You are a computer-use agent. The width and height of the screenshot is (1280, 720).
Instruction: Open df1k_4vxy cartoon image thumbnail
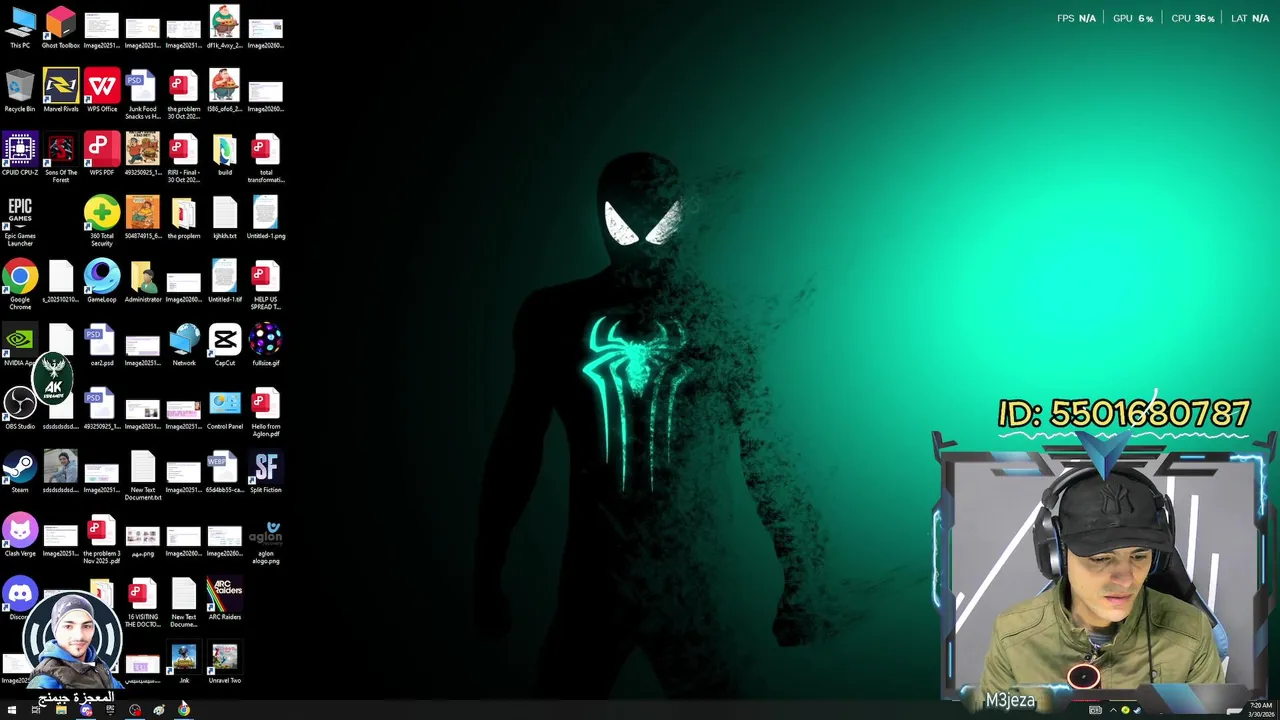point(225,28)
